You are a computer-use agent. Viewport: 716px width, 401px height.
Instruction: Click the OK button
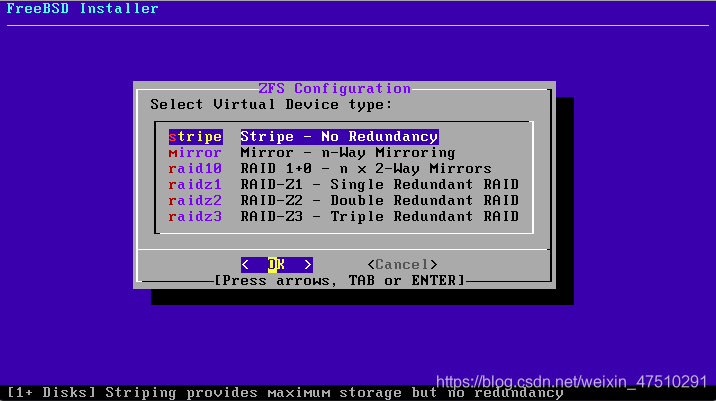coord(277,264)
